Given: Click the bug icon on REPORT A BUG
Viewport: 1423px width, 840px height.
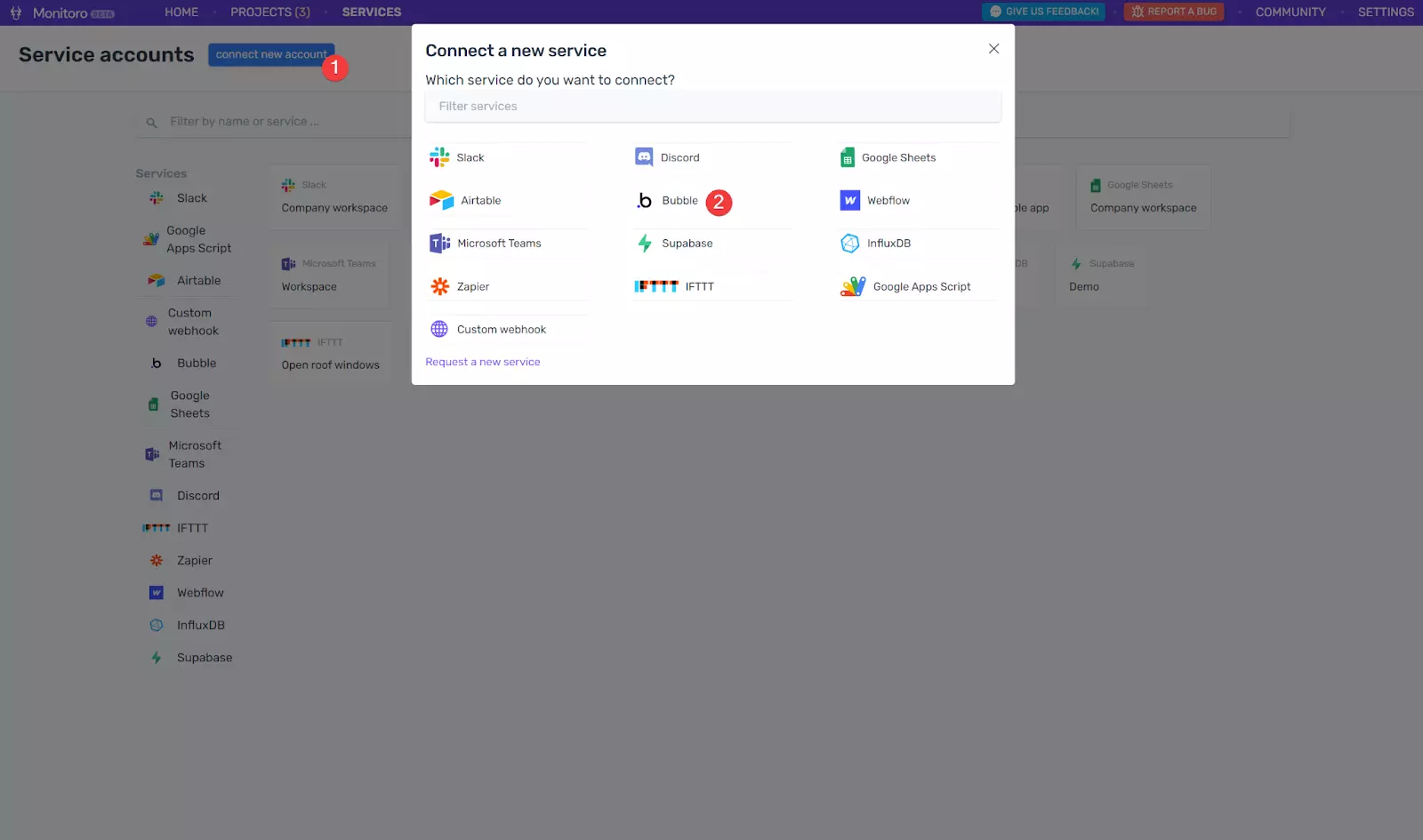Looking at the screenshot, I should click(x=1138, y=12).
